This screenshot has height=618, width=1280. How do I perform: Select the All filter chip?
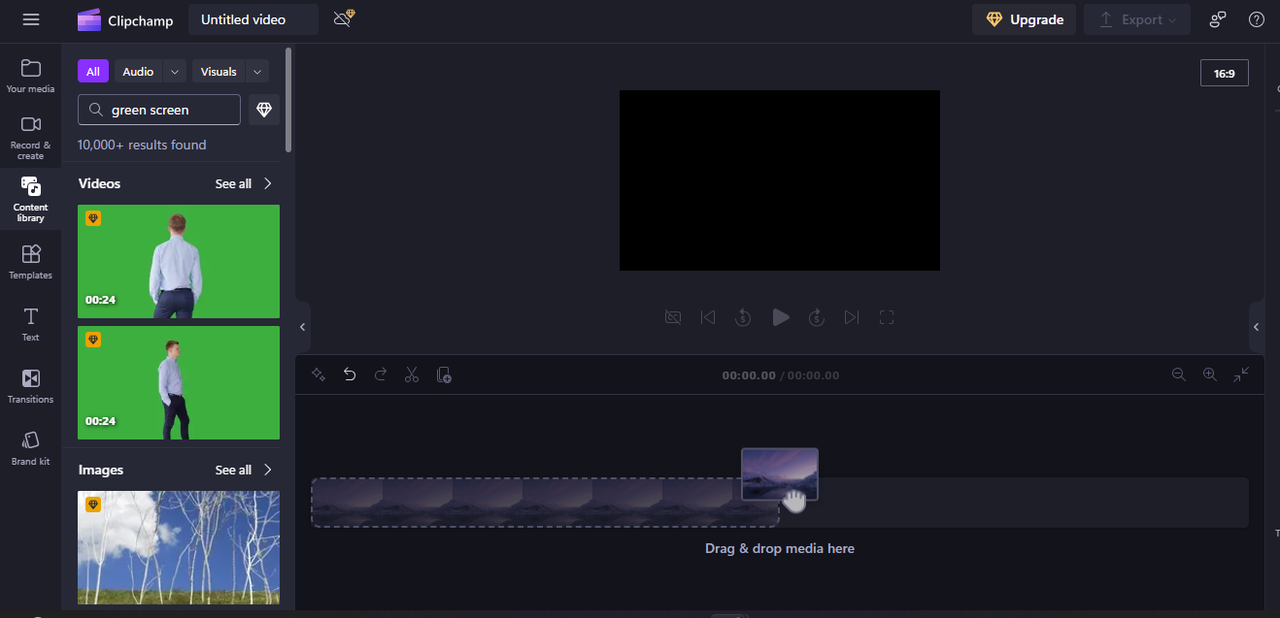[x=93, y=72]
